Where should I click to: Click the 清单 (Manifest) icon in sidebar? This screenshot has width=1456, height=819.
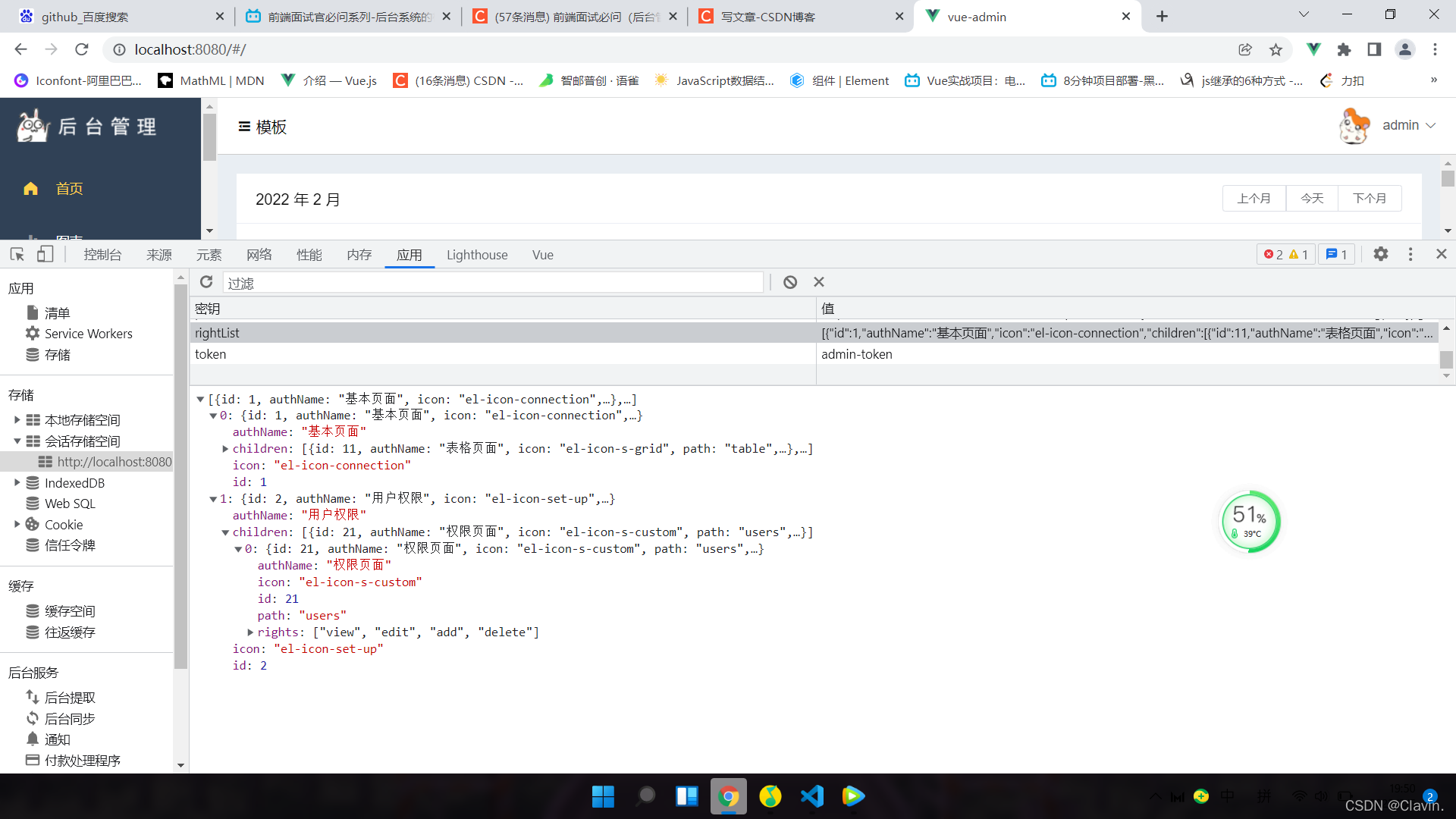32,313
